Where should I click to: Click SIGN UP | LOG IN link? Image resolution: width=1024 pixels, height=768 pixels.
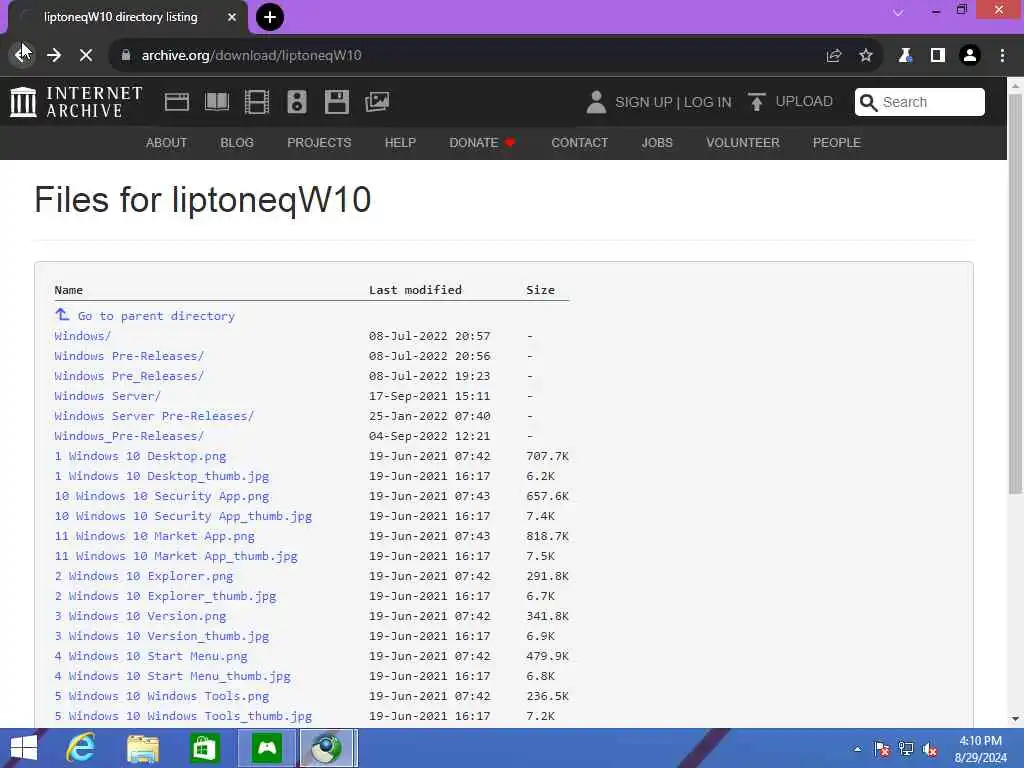pyautogui.click(x=673, y=103)
